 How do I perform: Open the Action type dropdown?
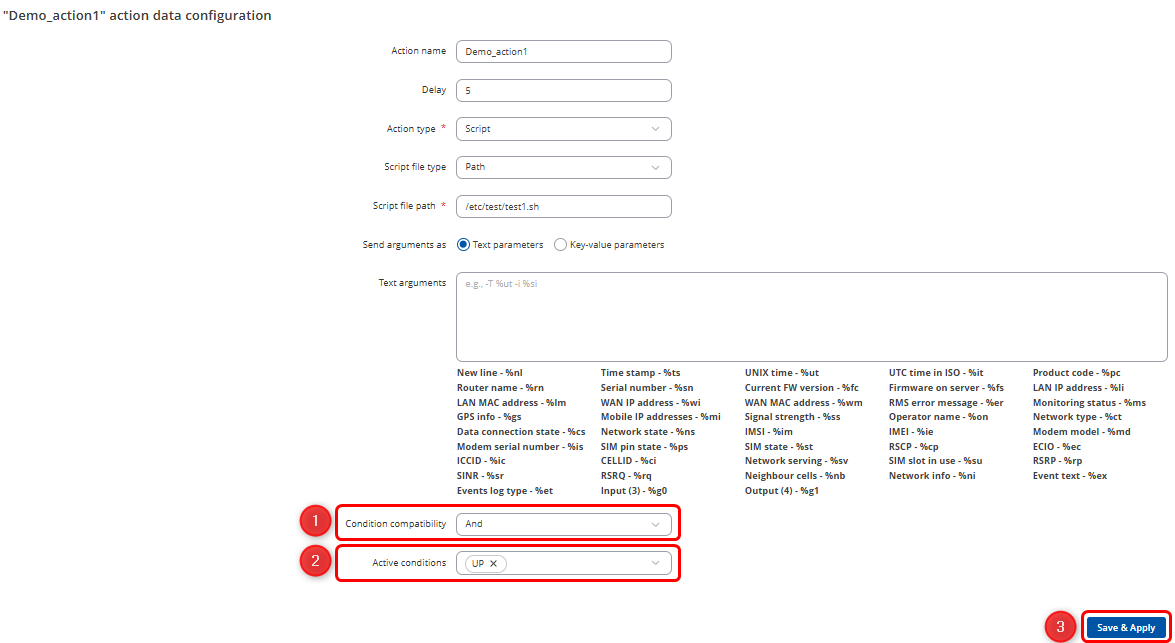pos(563,129)
